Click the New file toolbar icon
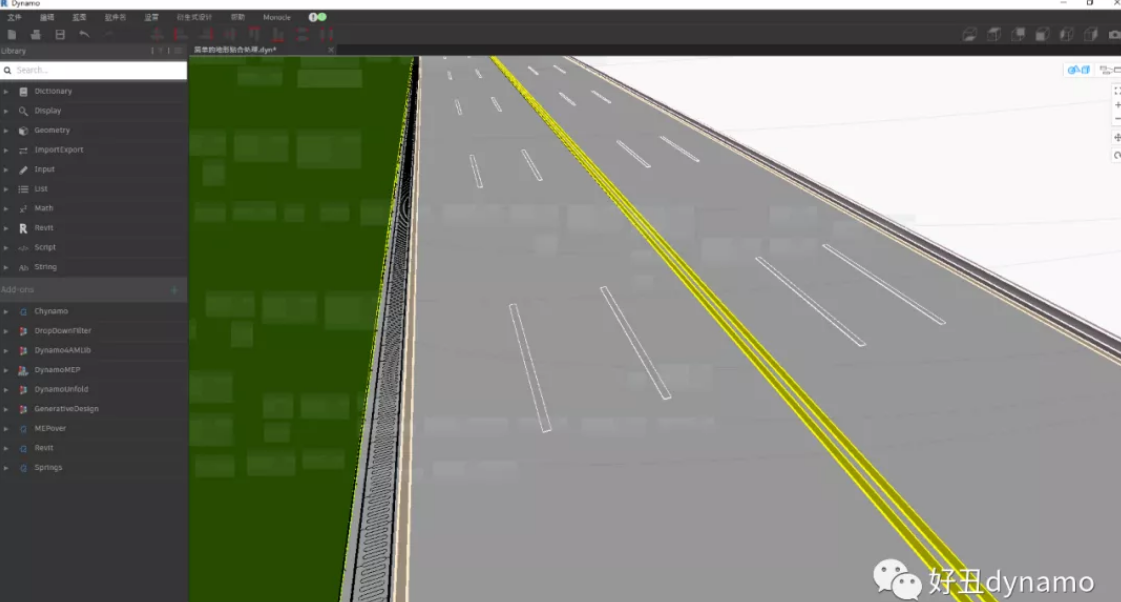This screenshot has height=602, width=1121. (12, 34)
